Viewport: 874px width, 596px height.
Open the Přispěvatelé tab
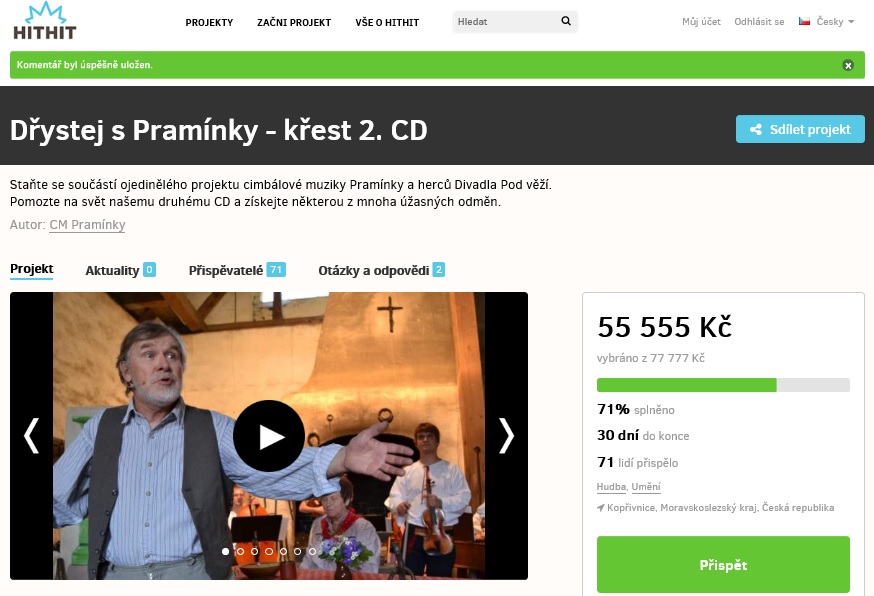click(x=237, y=270)
